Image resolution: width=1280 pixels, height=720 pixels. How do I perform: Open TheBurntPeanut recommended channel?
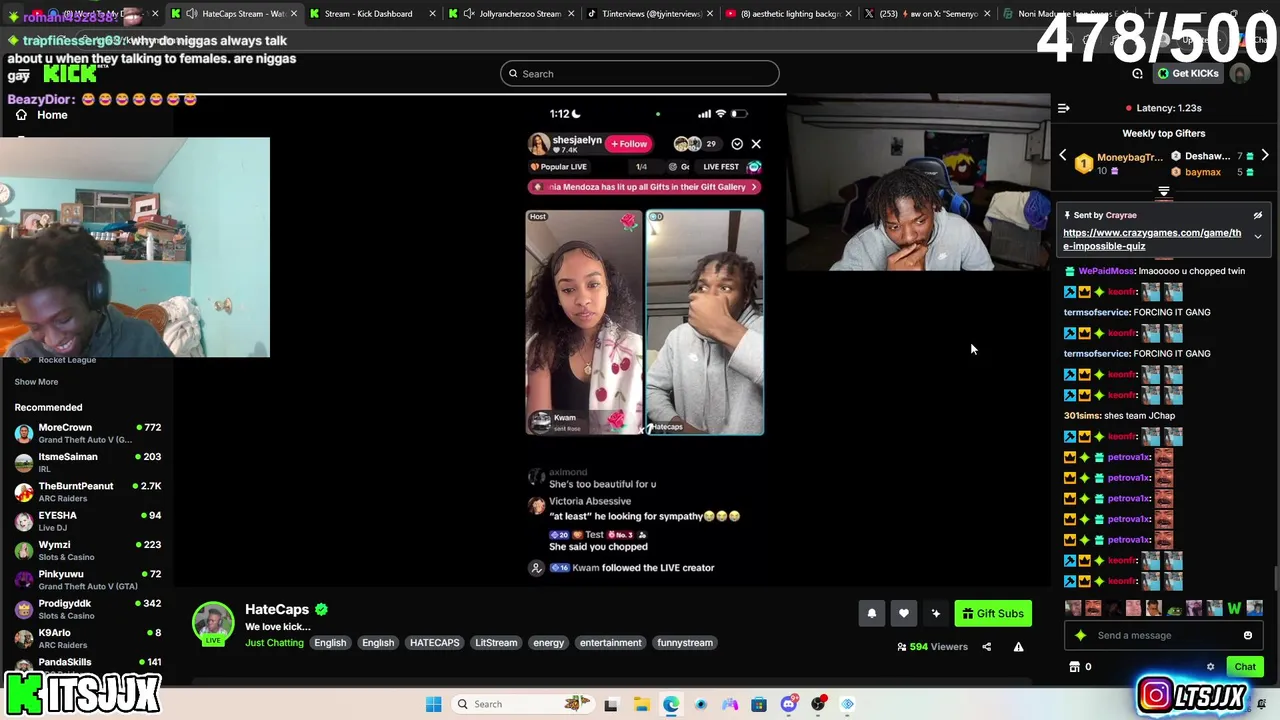[x=88, y=492]
